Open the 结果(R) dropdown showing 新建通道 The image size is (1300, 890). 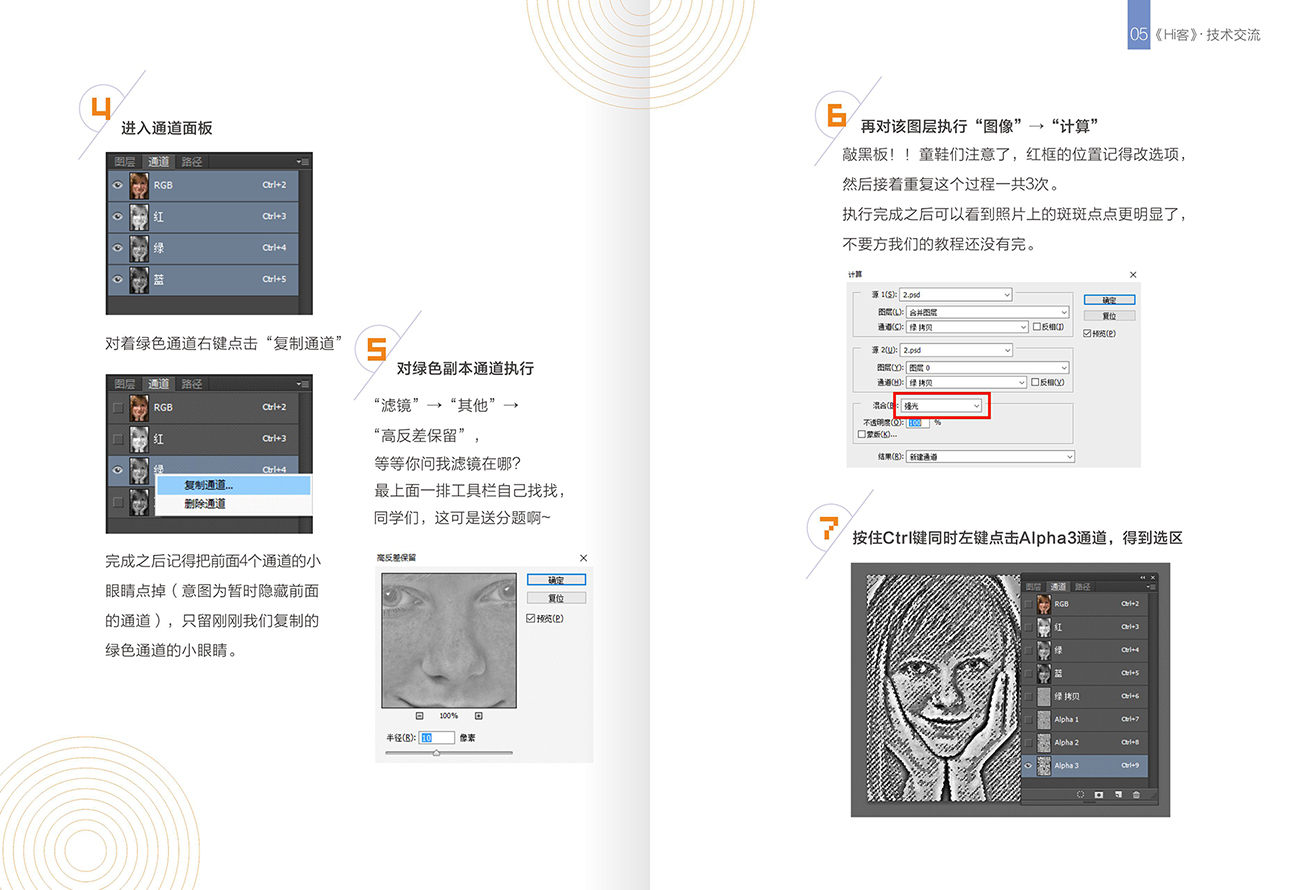(x=990, y=457)
